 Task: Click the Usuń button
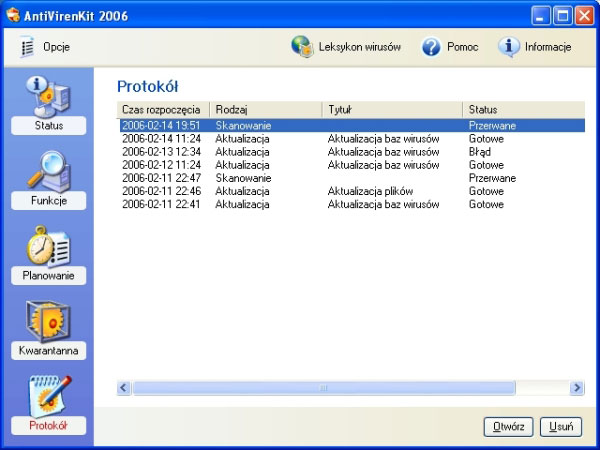pyautogui.click(x=561, y=427)
